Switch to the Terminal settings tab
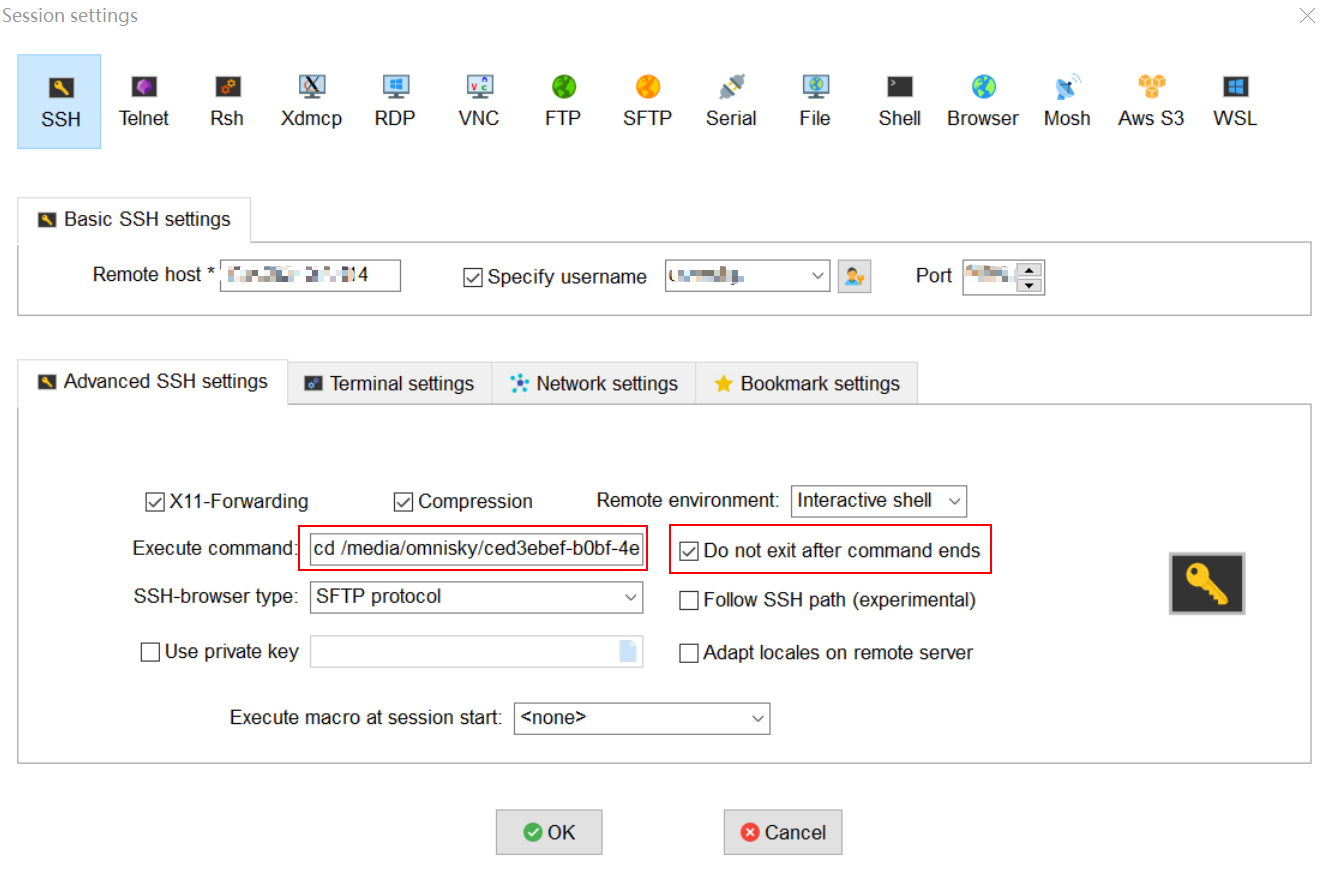The image size is (1322, 884). tap(389, 382)
